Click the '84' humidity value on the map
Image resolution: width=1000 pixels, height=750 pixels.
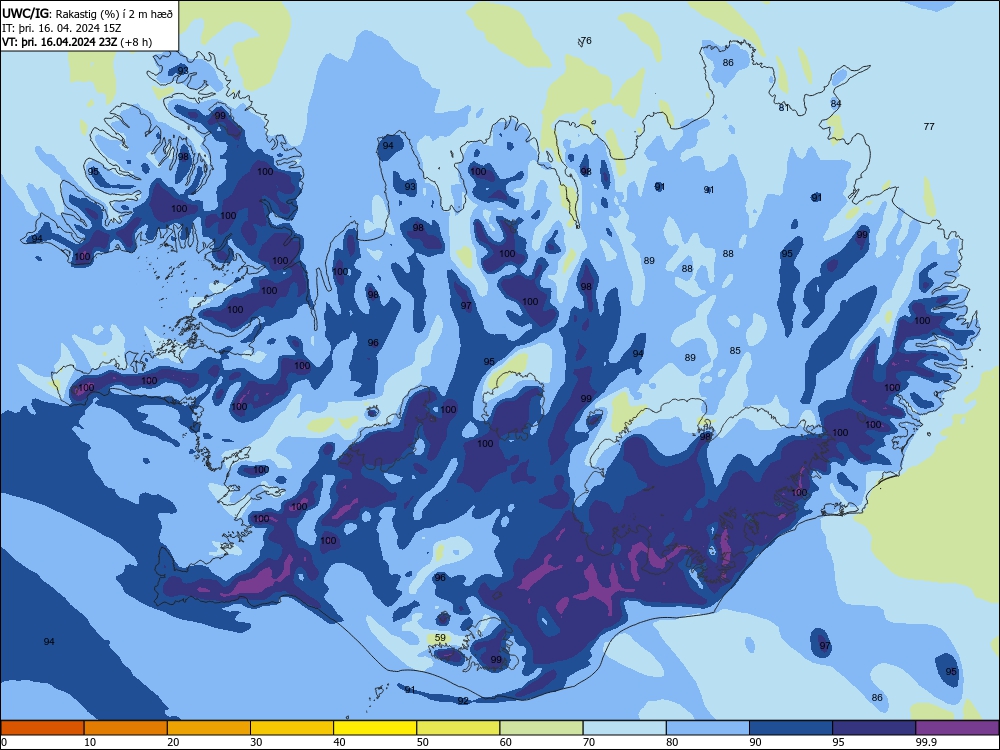(x=836, y=103)
